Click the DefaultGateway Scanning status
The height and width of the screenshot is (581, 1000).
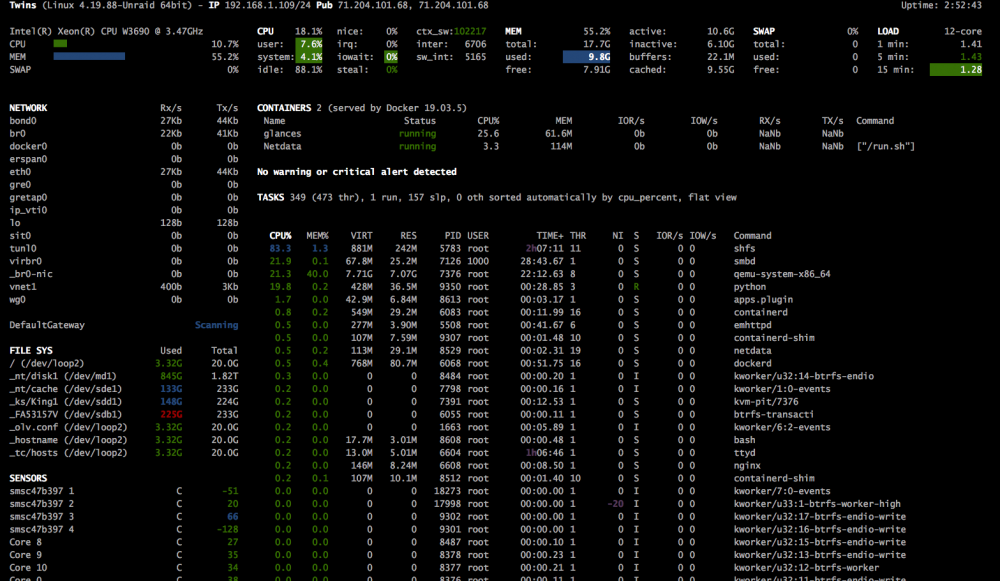(216, 325)
